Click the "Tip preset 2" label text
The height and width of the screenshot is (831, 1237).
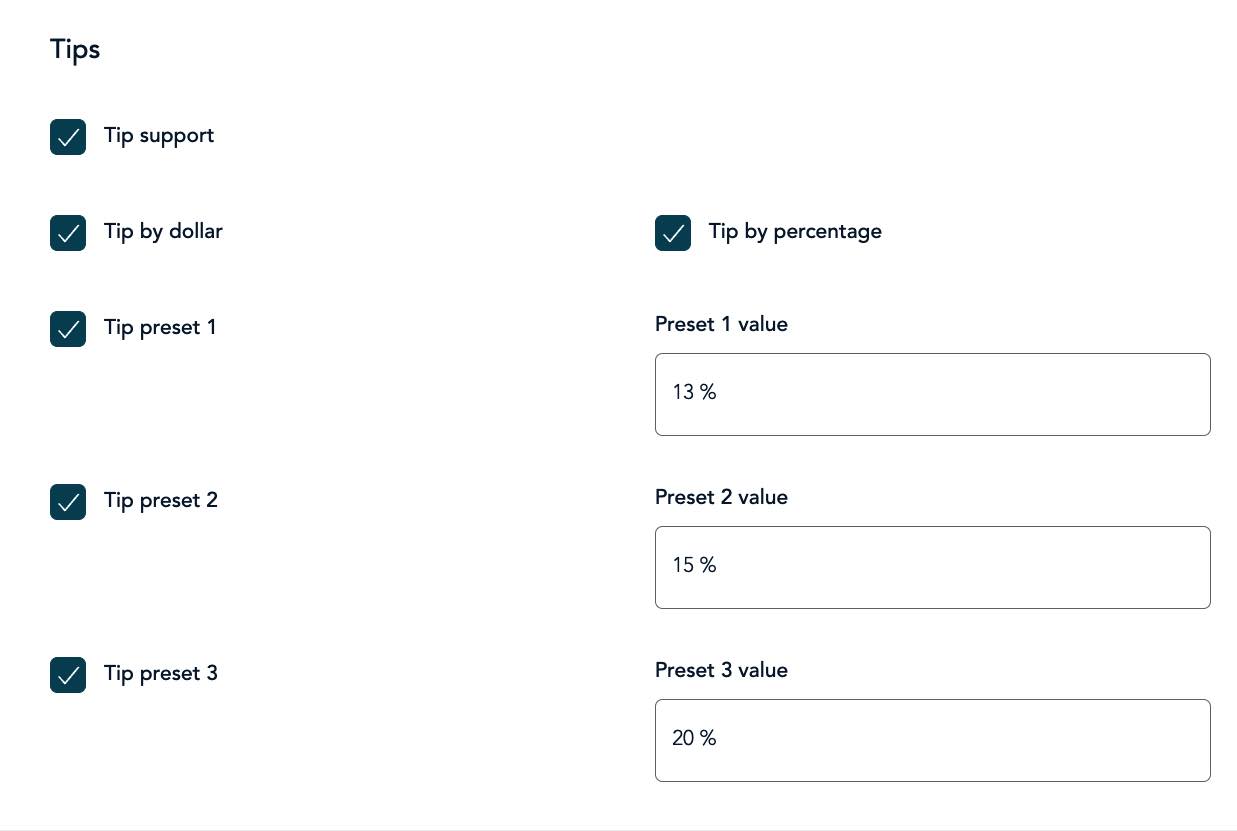coord(160,501)
